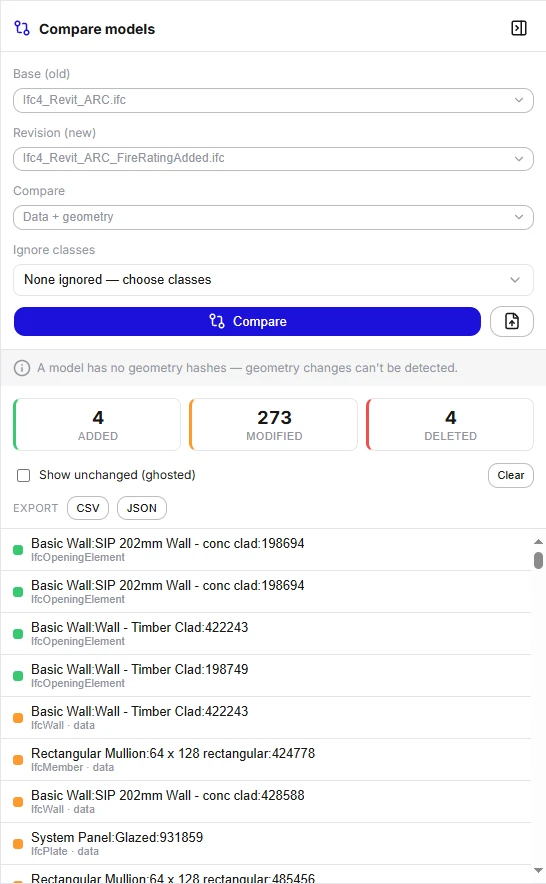Click the results list scroll up arrow
Screen dimensions: 546x884
[538, 541]
